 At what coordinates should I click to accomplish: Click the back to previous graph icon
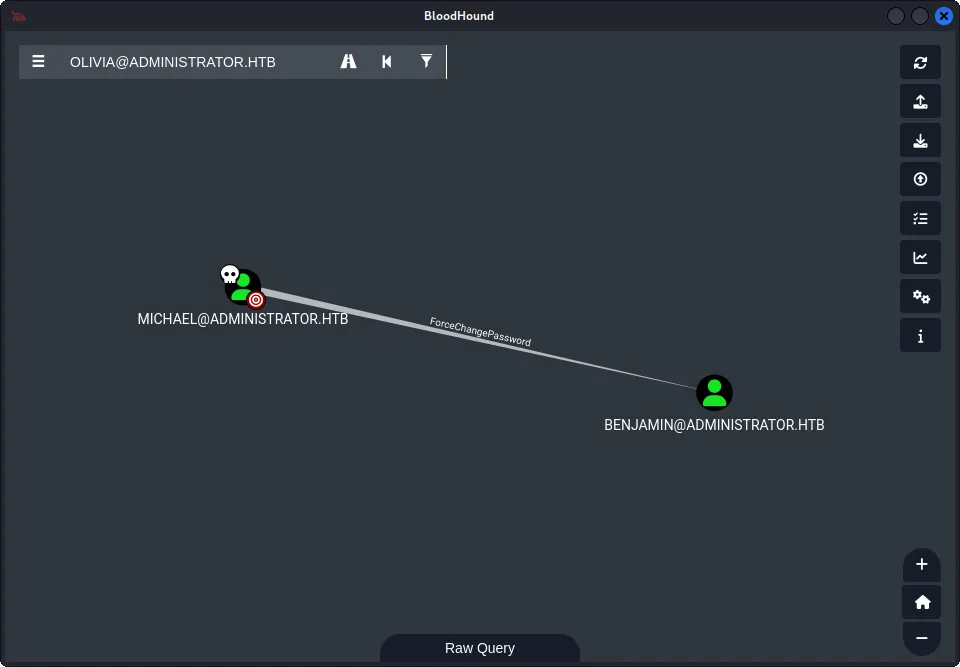pos(387,61)
